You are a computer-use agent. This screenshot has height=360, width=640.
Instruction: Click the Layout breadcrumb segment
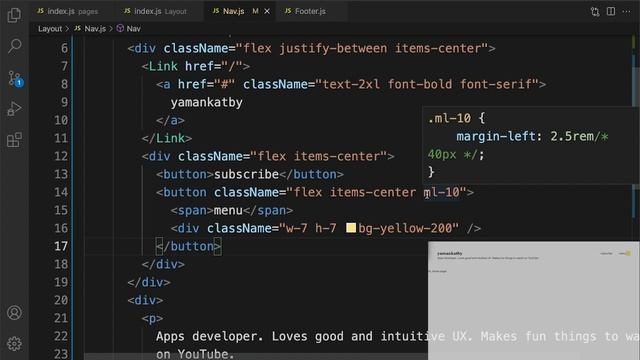pos(50,29)
